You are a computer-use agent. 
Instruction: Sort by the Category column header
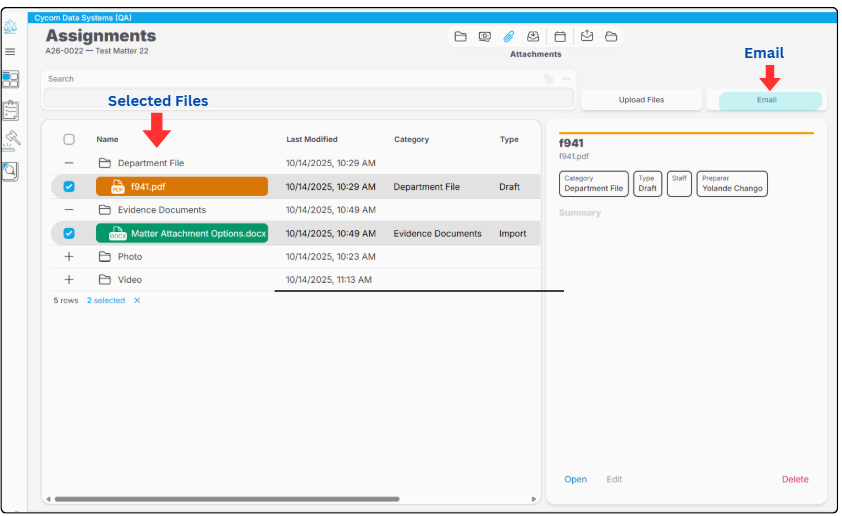pos(411,140)
